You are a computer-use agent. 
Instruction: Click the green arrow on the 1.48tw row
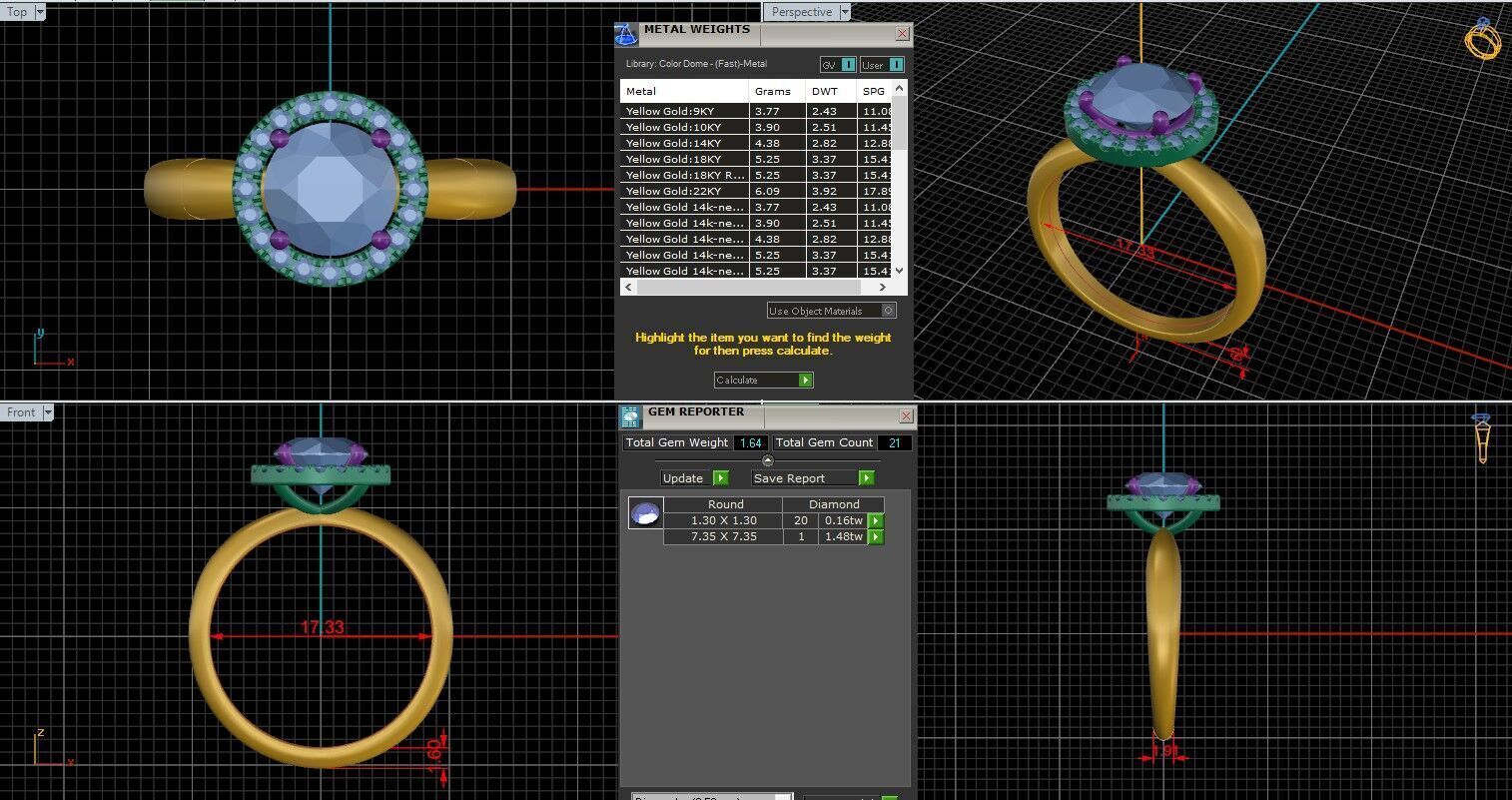pos(876,537)
